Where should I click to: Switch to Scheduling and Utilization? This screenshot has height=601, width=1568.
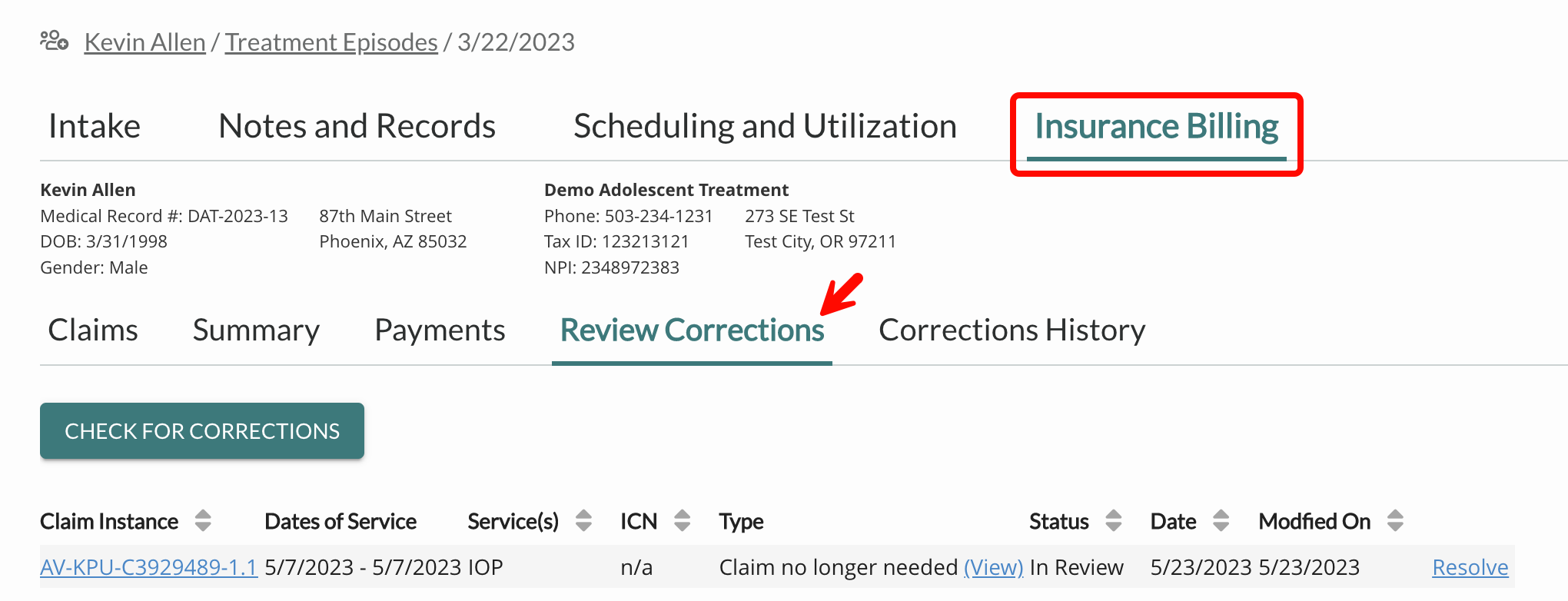tap(765, 125)
